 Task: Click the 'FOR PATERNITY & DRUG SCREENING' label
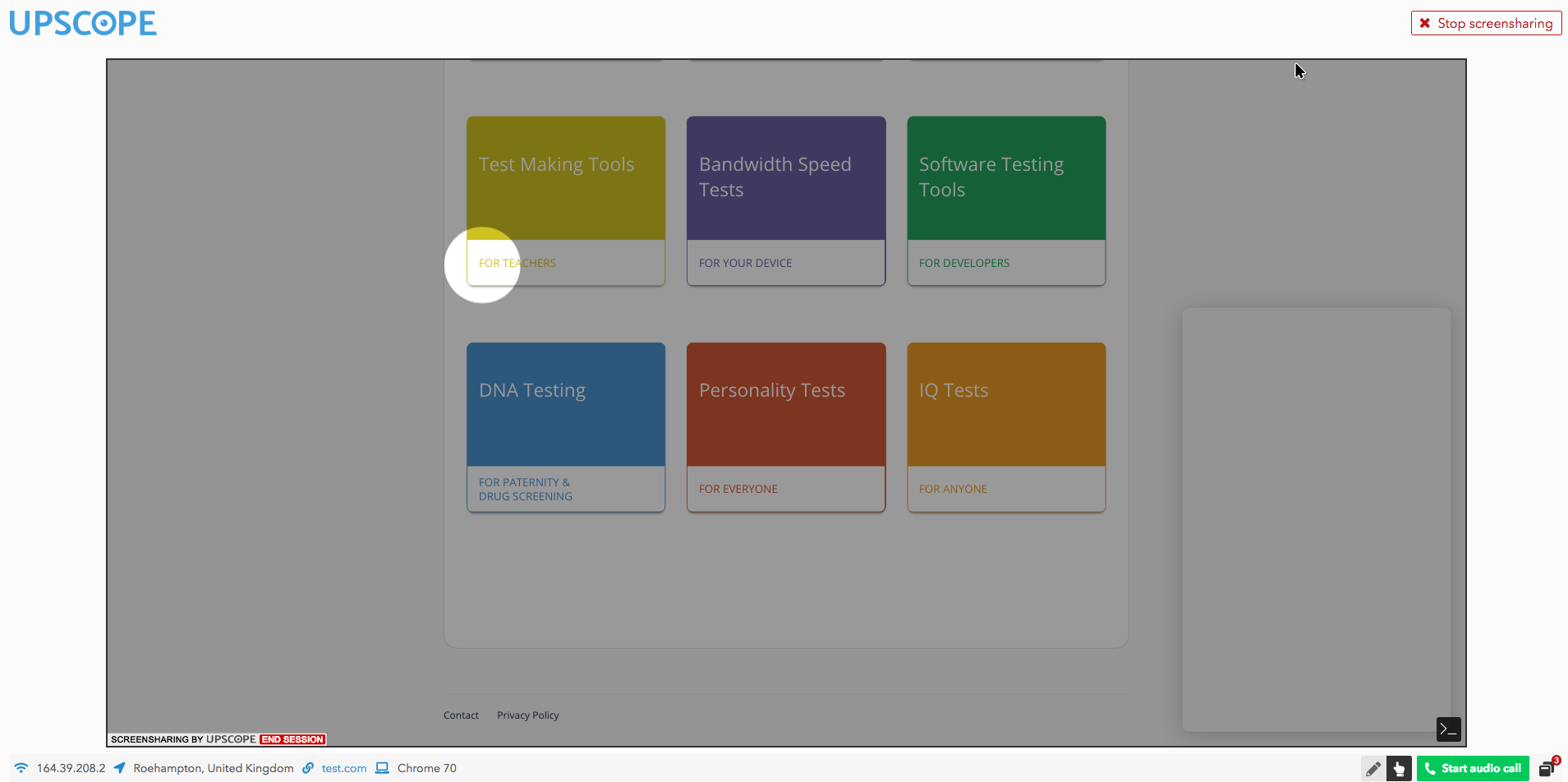526,490
